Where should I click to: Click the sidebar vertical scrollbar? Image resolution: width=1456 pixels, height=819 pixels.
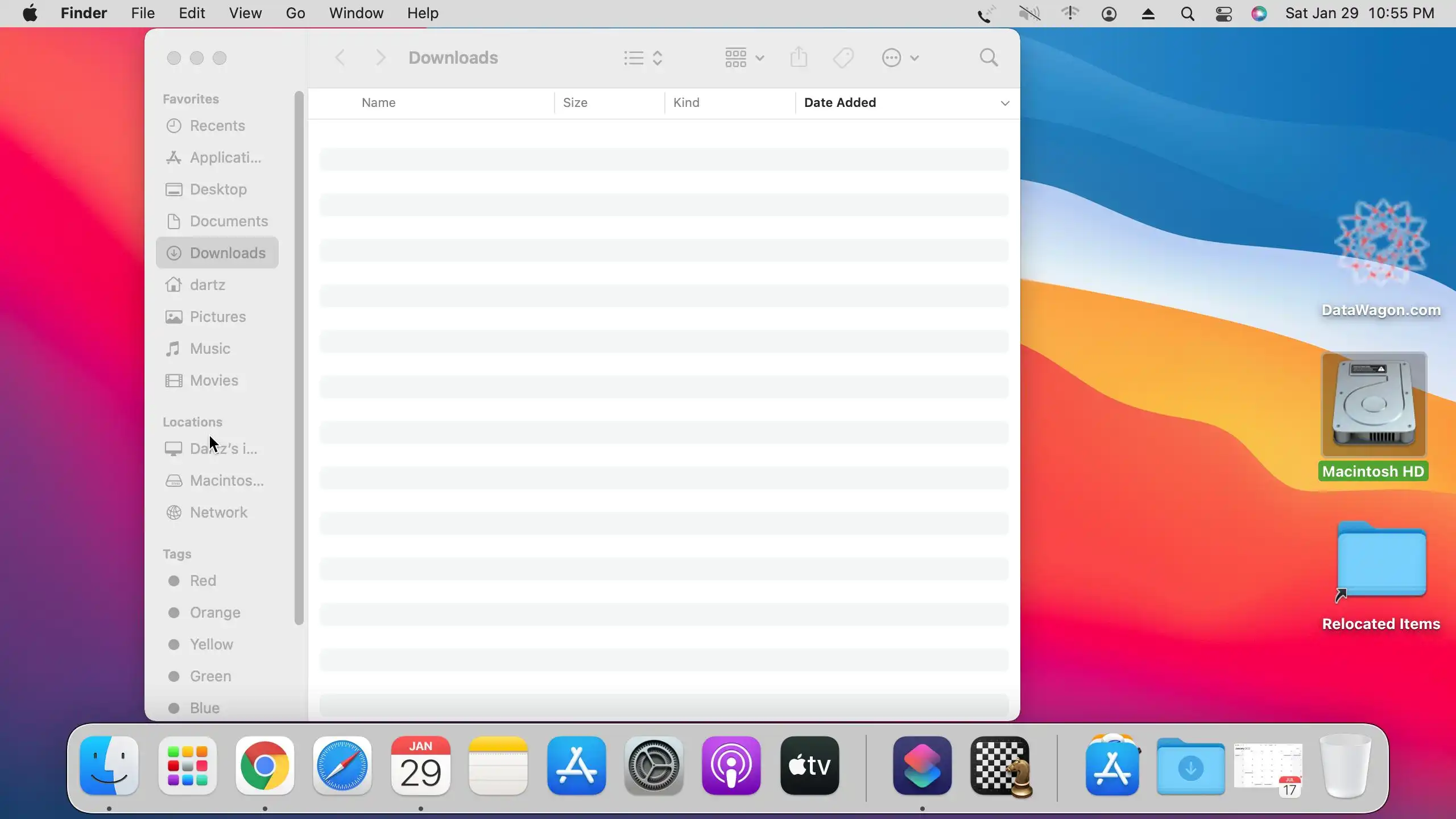(x=299, y=358)
